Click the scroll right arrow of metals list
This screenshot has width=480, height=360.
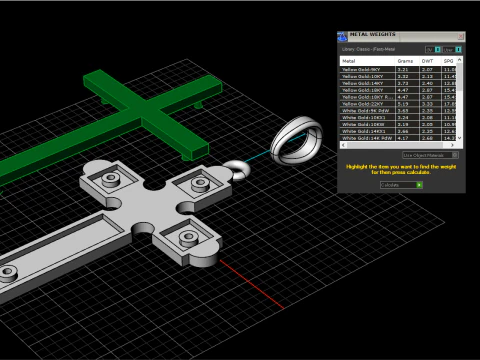(x=452, y=145)
